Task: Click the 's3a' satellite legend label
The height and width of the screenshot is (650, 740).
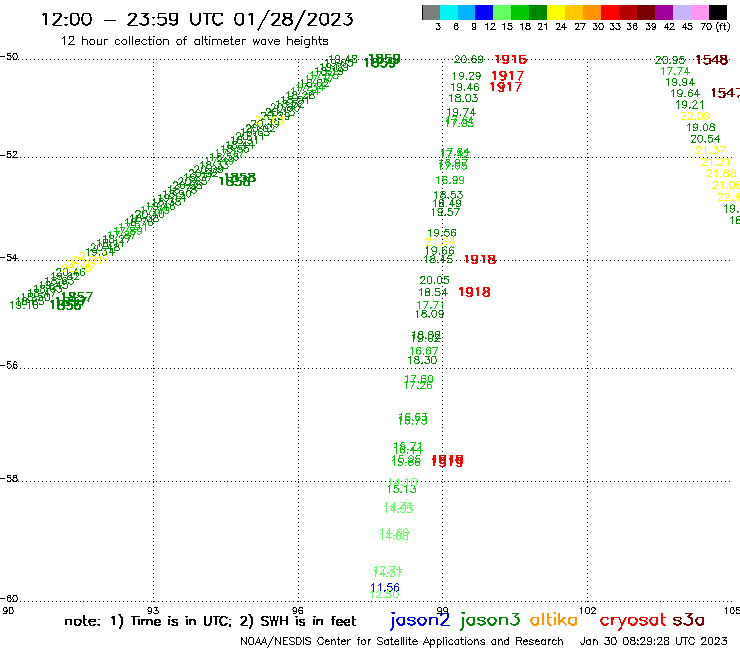Action: coord(689,620)
